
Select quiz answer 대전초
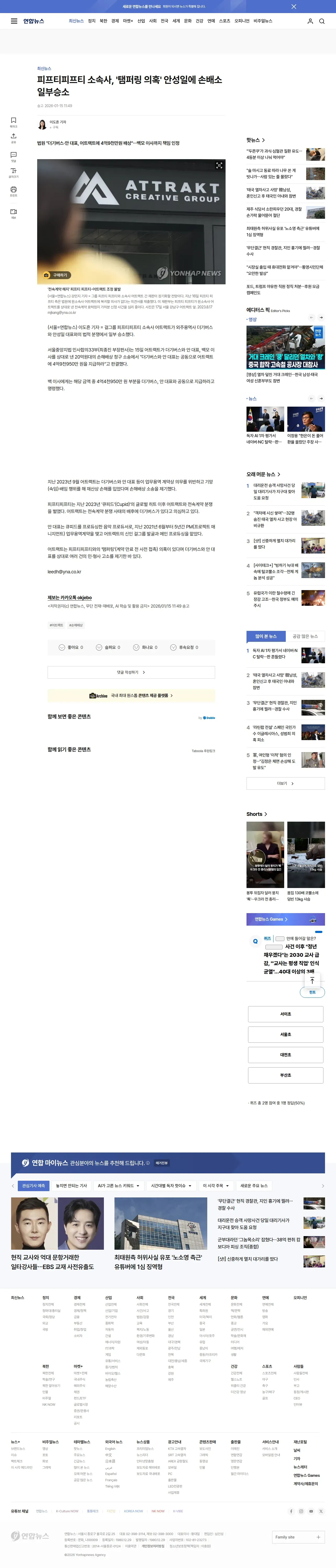point(285,1055)
